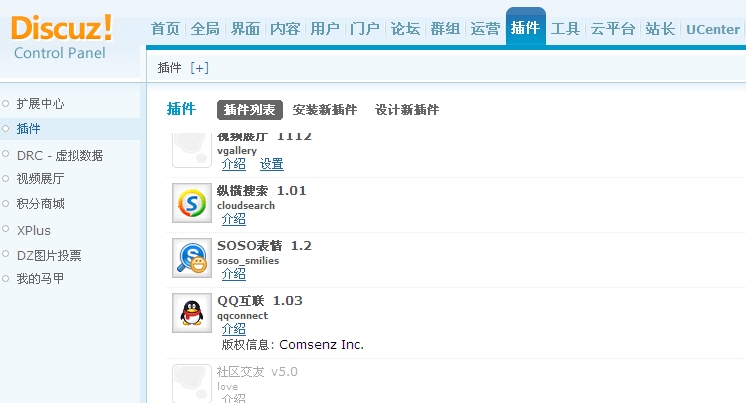The height and width of the screenshot is (403, 746).
Task: Click the soso_smilies identifier text
Action: point(248,261)
